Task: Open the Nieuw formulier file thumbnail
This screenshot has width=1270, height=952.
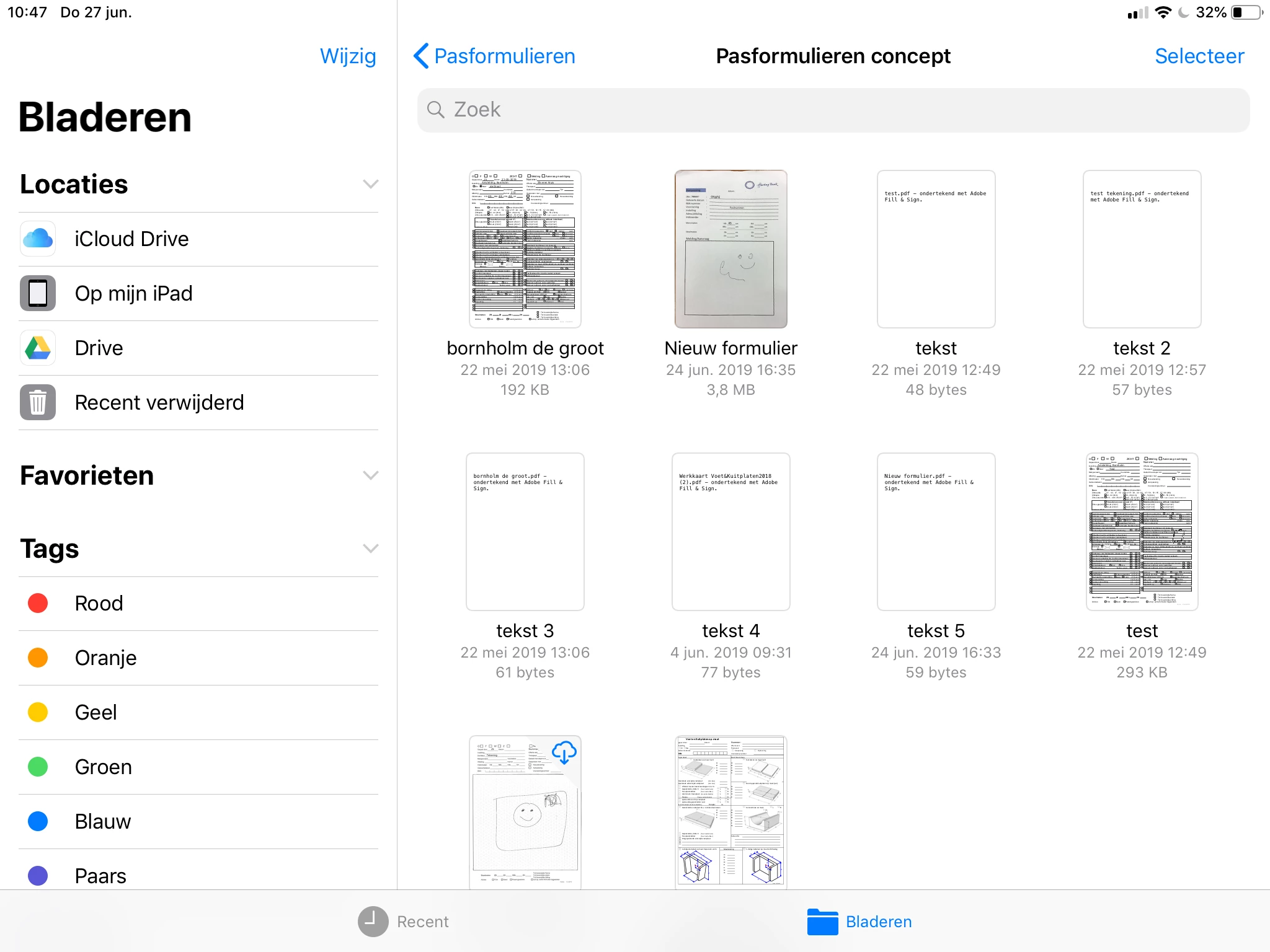Action: coord(730,249)
